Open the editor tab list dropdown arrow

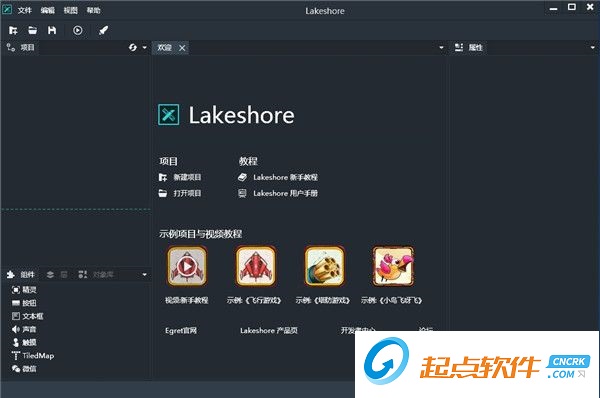click(441, 47)
